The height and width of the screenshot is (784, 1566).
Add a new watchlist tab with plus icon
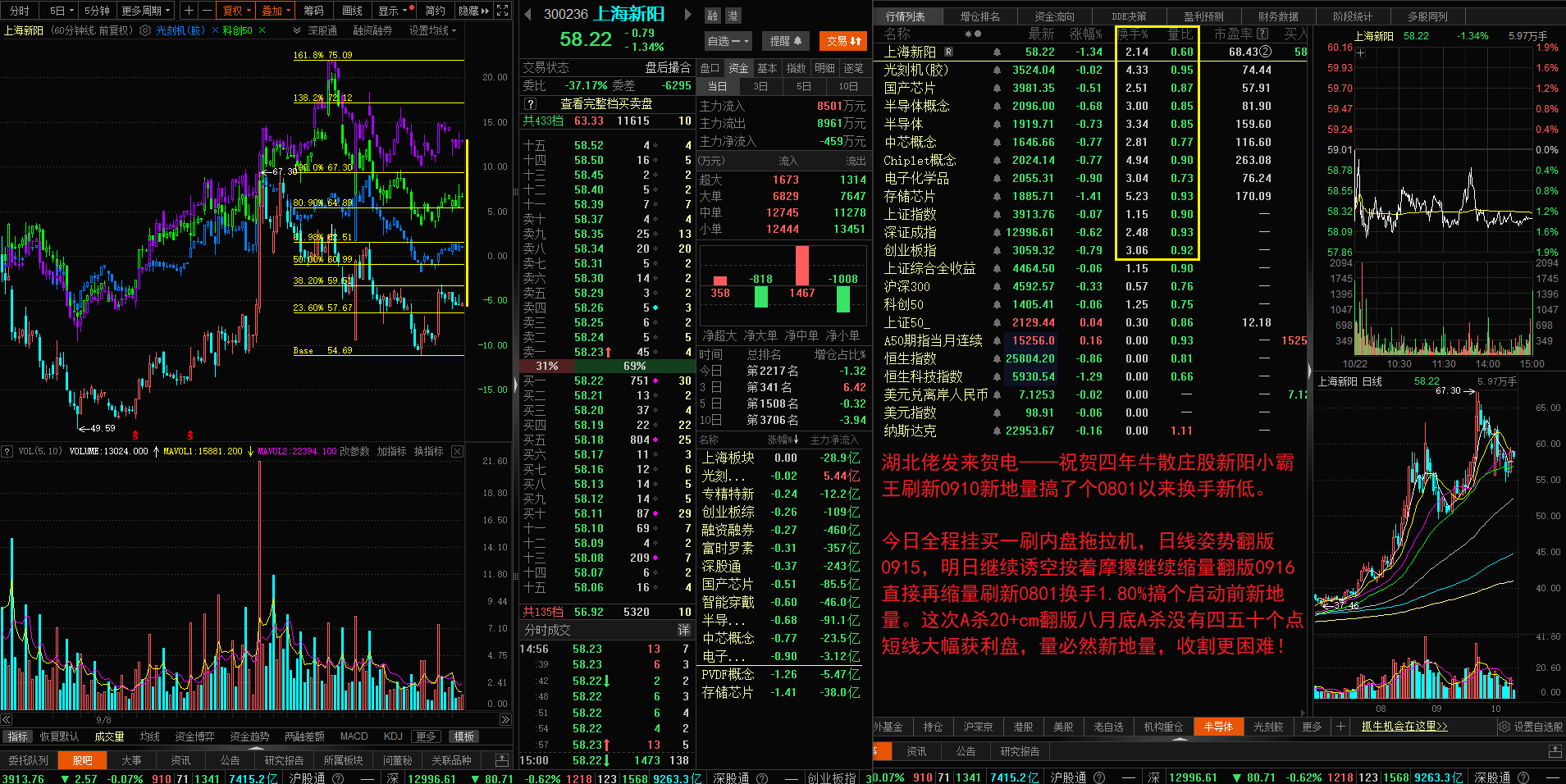1340,727
